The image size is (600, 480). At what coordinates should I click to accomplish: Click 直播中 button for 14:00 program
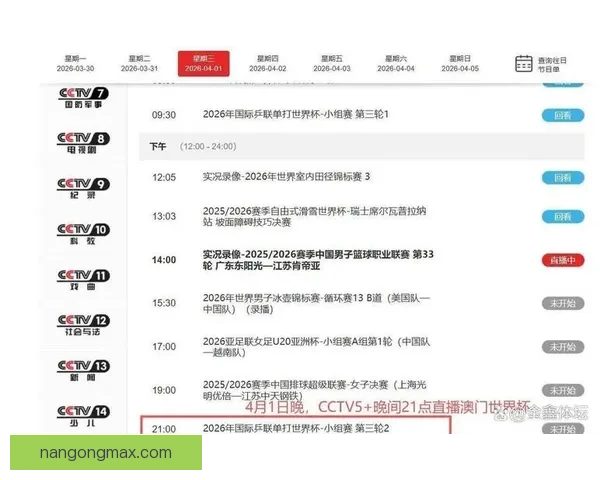click(563, 260)
